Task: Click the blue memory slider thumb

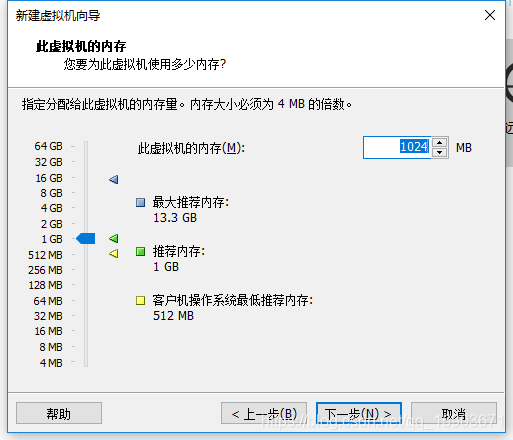Action: click(86, 239)
